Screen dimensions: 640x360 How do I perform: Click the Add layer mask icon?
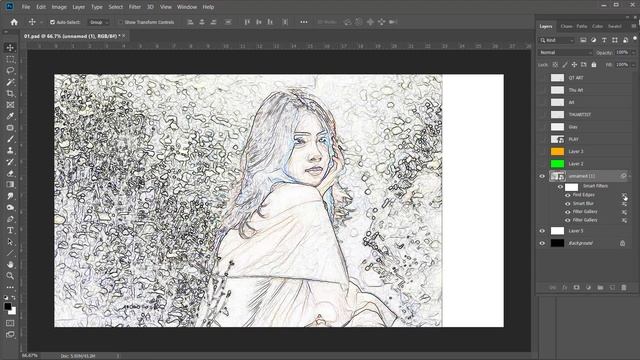tap(576, 288)
